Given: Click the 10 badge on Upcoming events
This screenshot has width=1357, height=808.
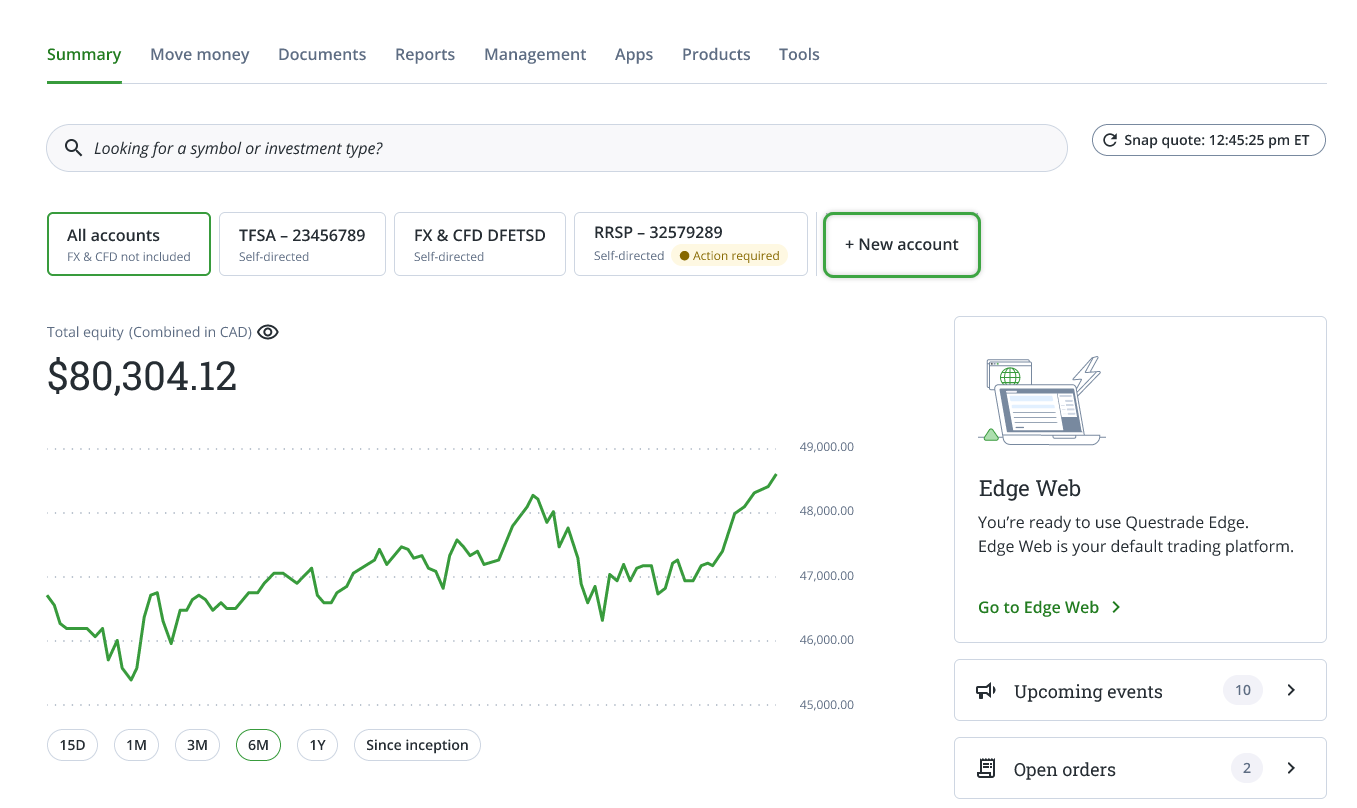Looking at the screenshot, I should tap(1242, 690).
